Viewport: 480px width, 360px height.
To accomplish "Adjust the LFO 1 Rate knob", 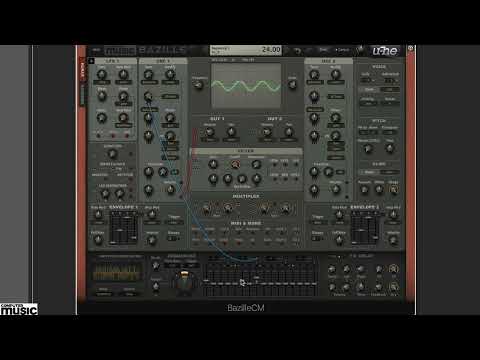I will (x=102, y=74).
